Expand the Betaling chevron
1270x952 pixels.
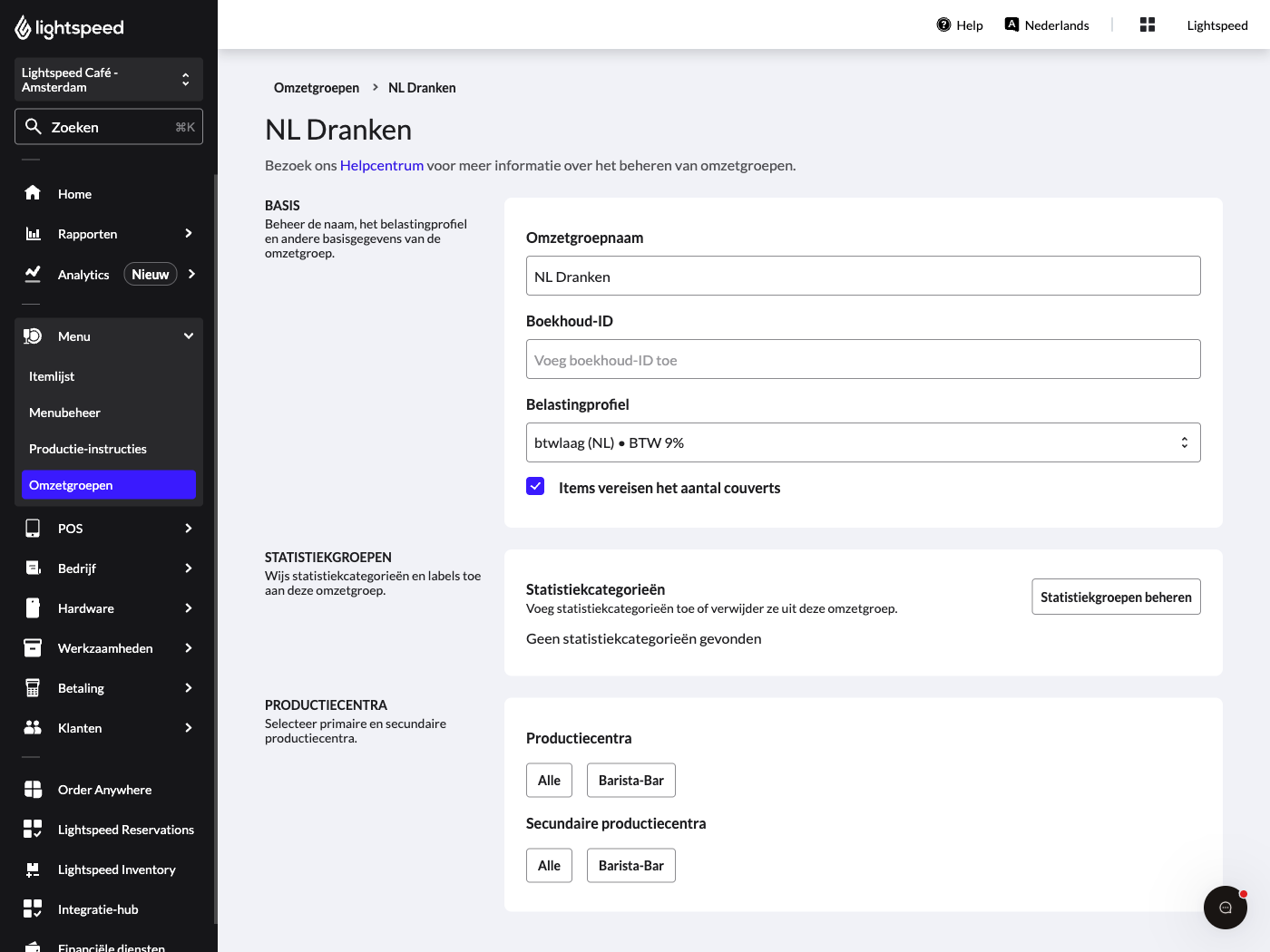[x=189, y=687]
